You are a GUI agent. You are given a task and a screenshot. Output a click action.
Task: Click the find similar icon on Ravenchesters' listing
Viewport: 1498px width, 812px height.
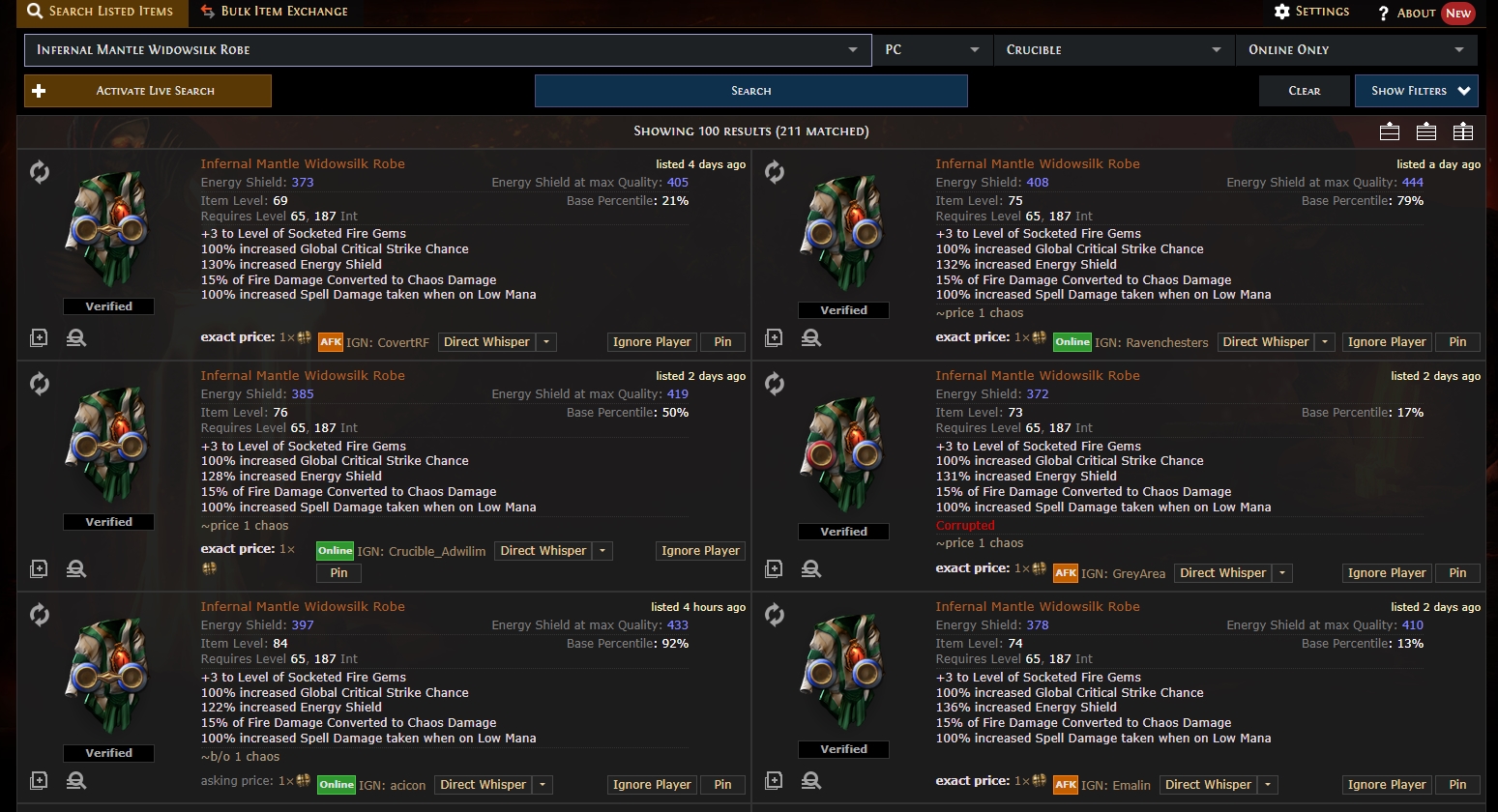(x=811, y=337)
